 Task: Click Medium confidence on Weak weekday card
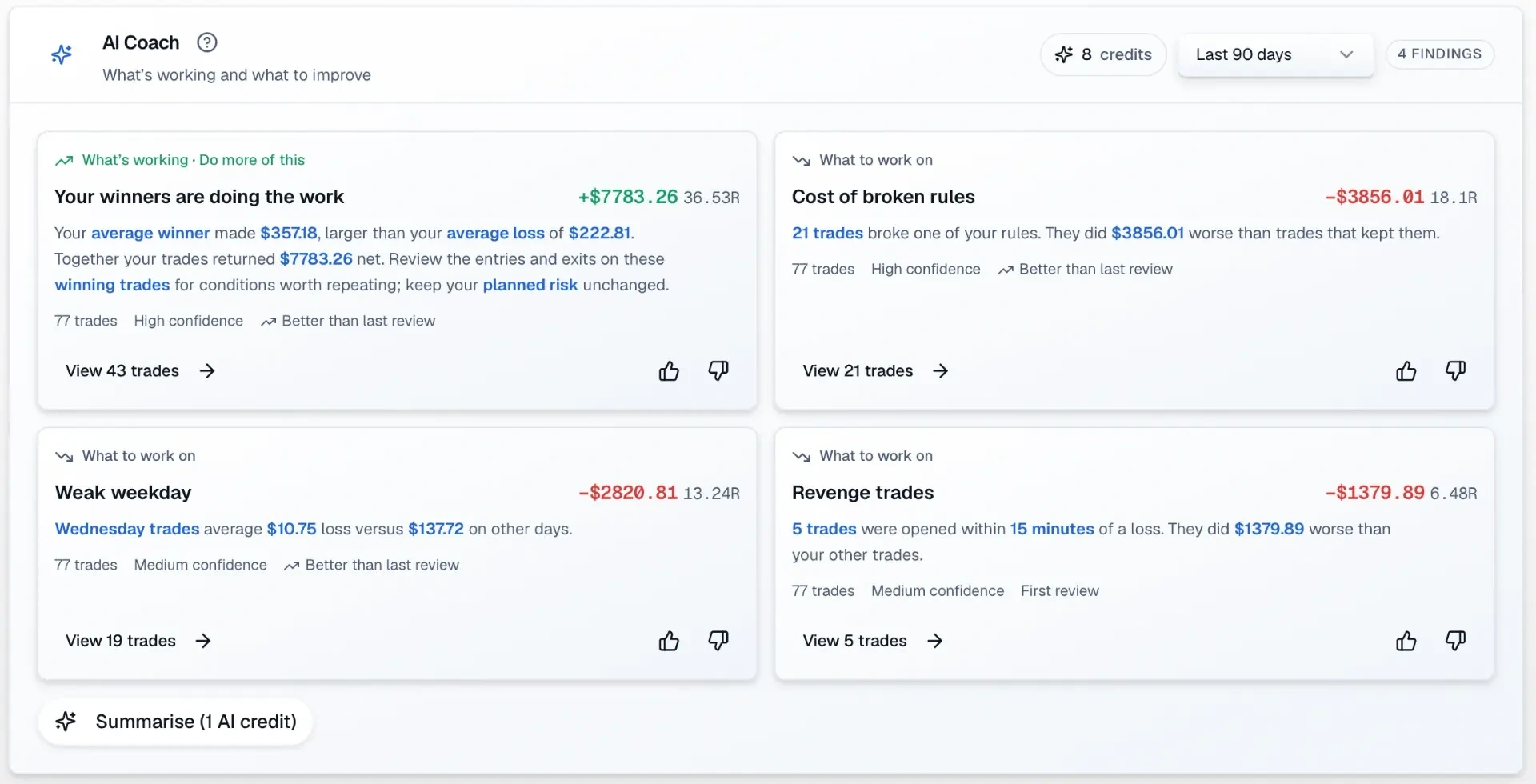click(200, 565)
